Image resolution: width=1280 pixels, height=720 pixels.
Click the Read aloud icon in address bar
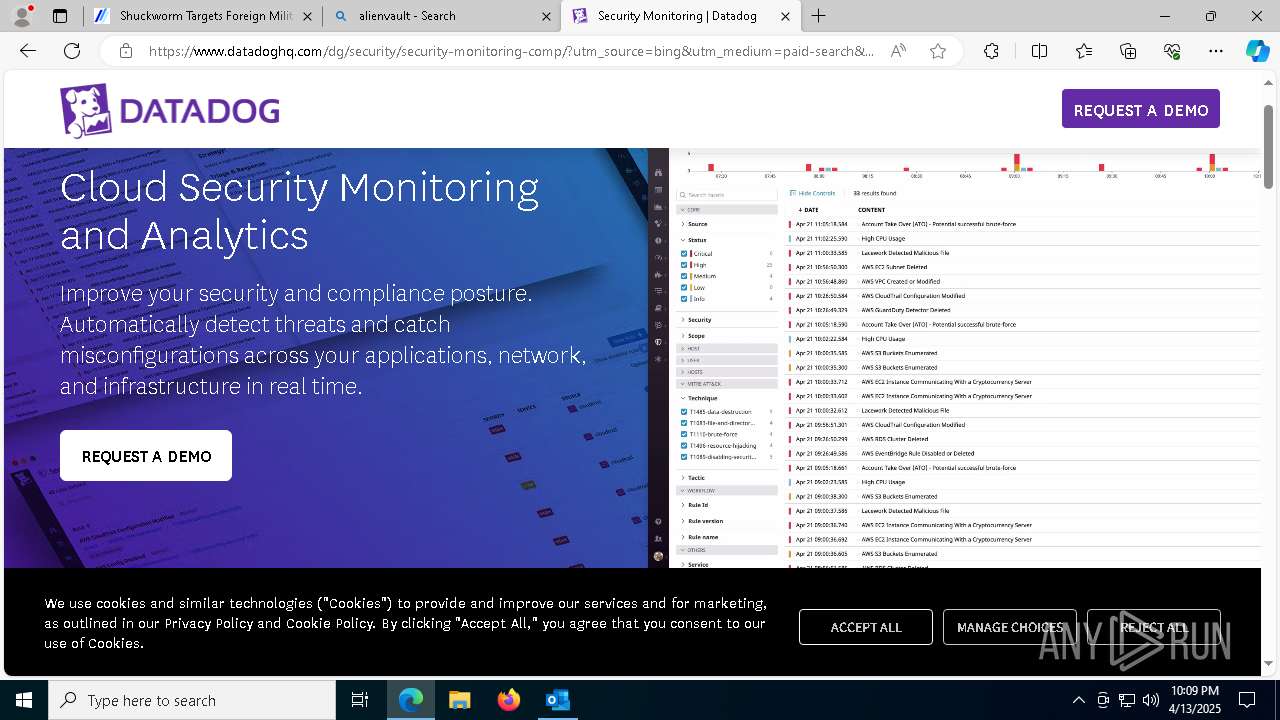pyautogui.click(x=898, y=51)
